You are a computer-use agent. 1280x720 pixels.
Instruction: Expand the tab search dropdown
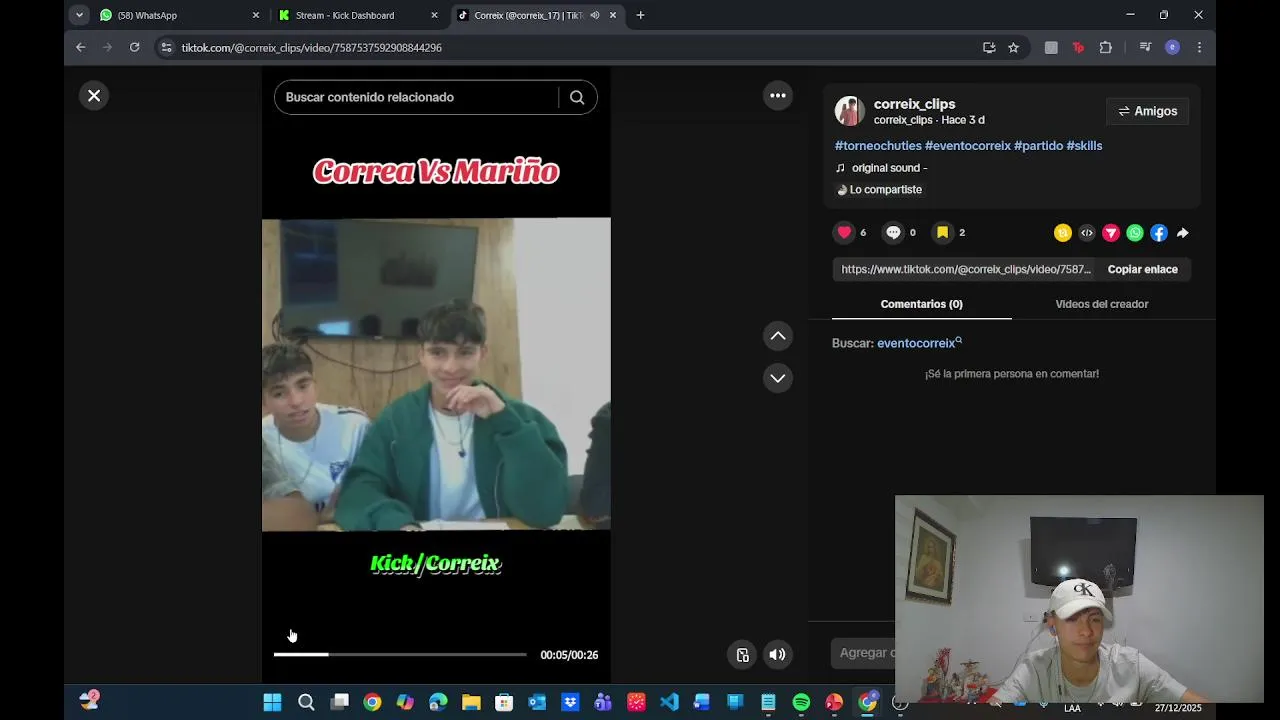pos(79,15)
